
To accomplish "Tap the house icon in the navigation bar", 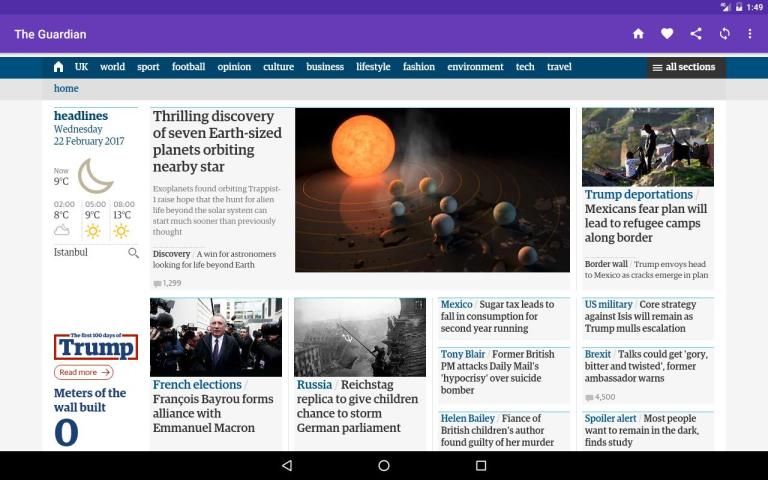I will (58, 67).
